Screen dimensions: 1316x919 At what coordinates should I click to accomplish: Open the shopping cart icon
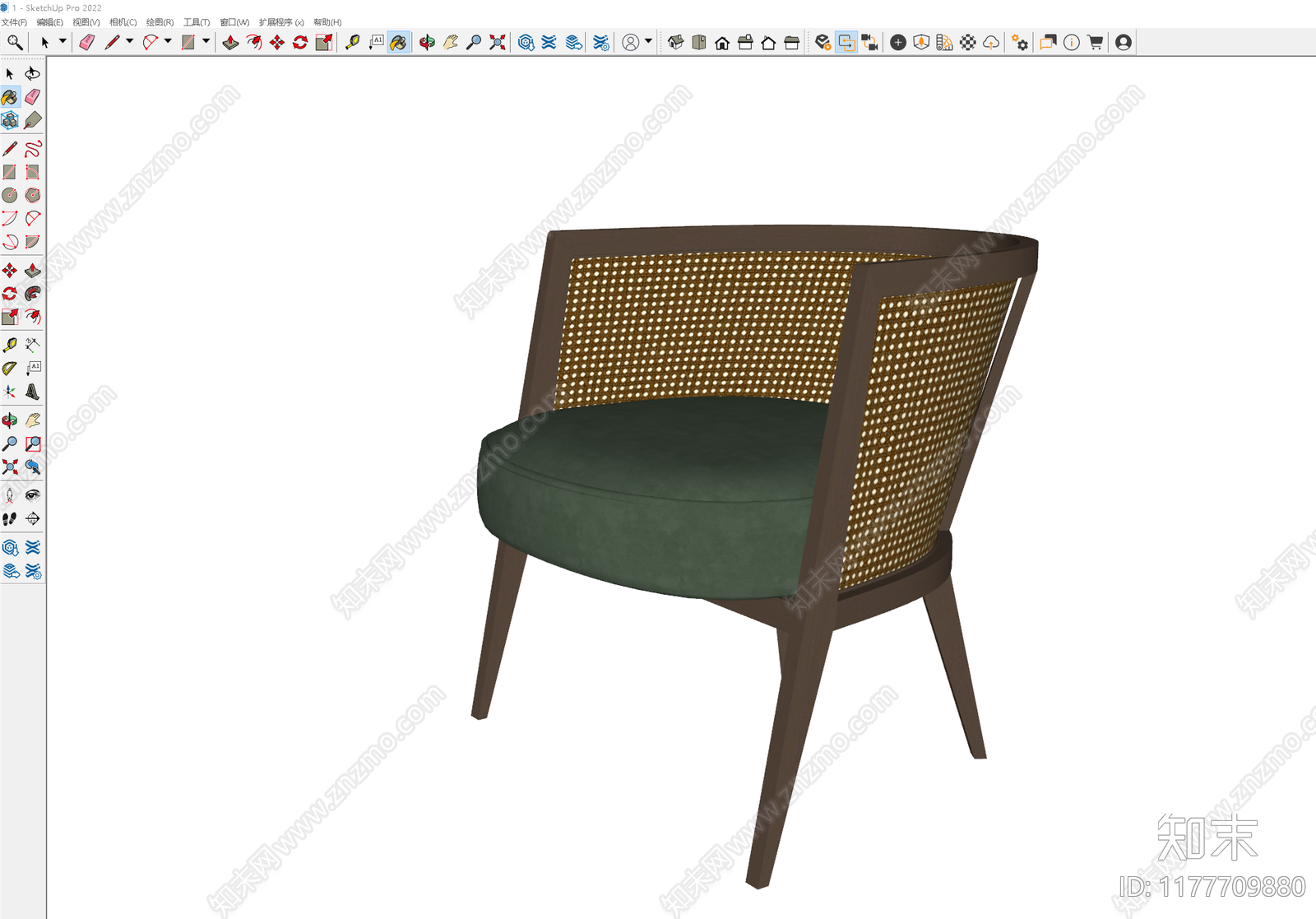pyautogui.click(x=1095, y=42)
